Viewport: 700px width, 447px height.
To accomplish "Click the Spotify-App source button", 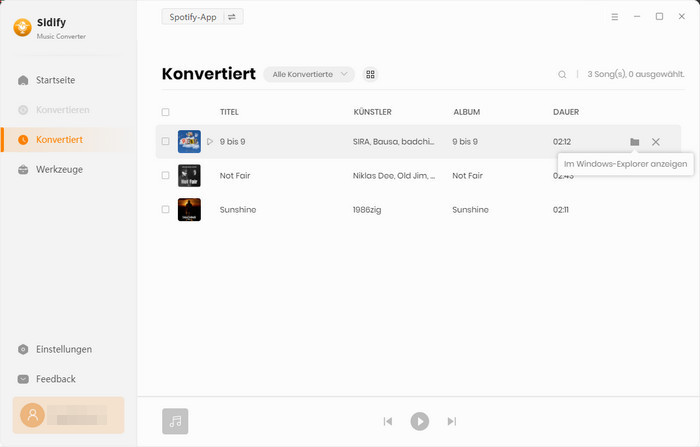I will [x=192, y=17].
